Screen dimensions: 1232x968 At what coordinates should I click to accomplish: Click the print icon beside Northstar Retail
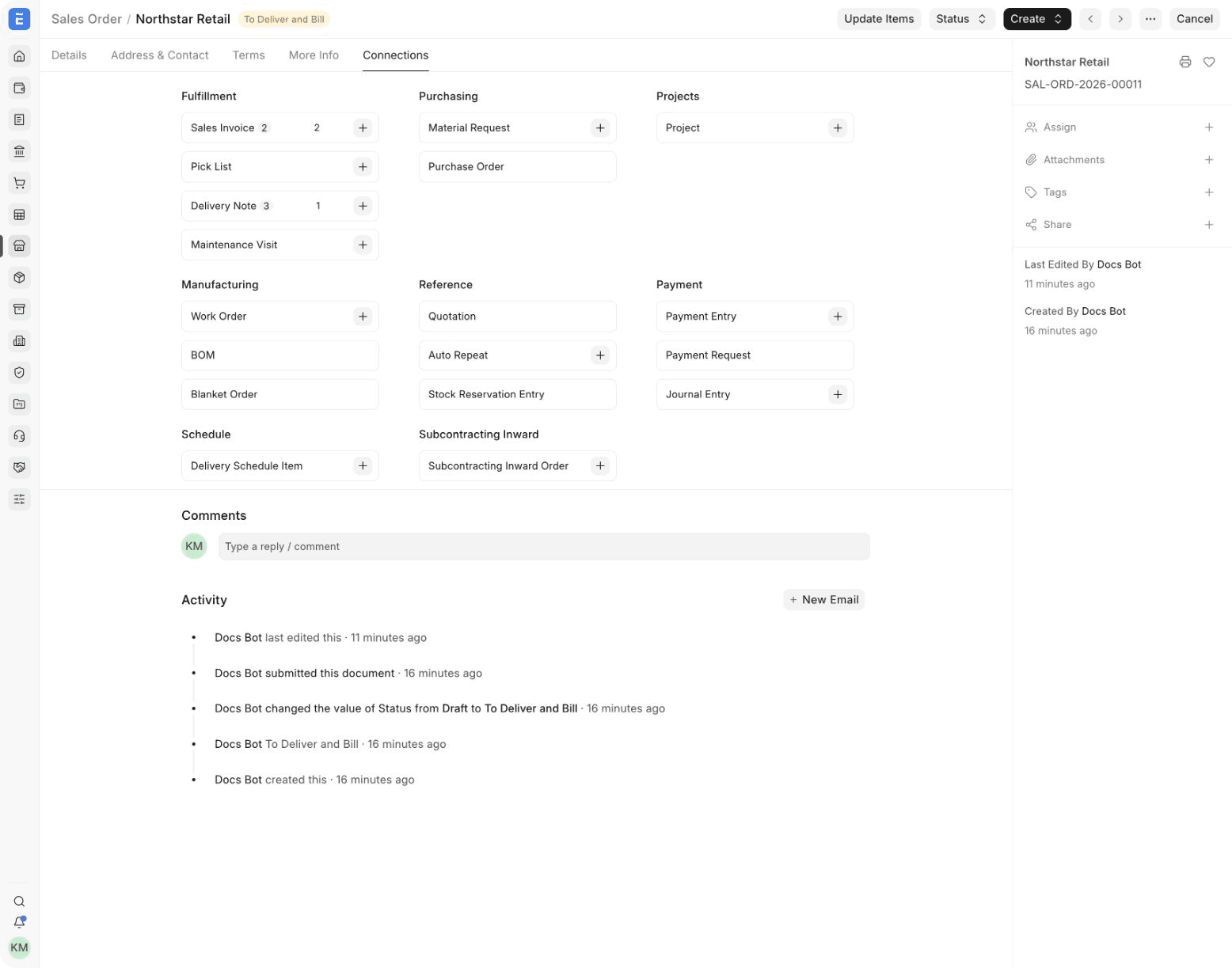tap(1185, 62)
